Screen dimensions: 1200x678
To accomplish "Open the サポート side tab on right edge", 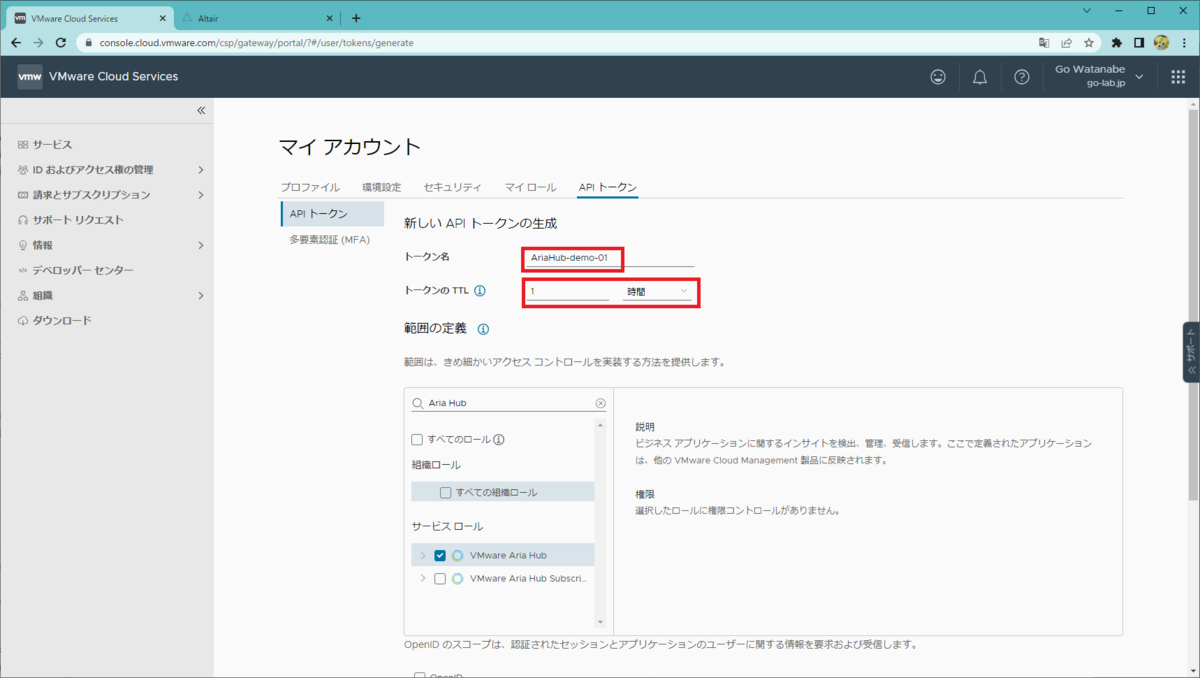I will point(1191,352).
